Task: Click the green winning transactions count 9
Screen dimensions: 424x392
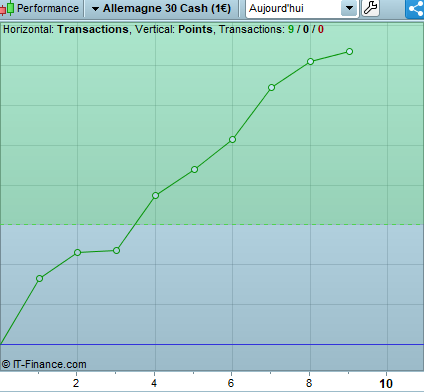Action: (x=291, y=29)
